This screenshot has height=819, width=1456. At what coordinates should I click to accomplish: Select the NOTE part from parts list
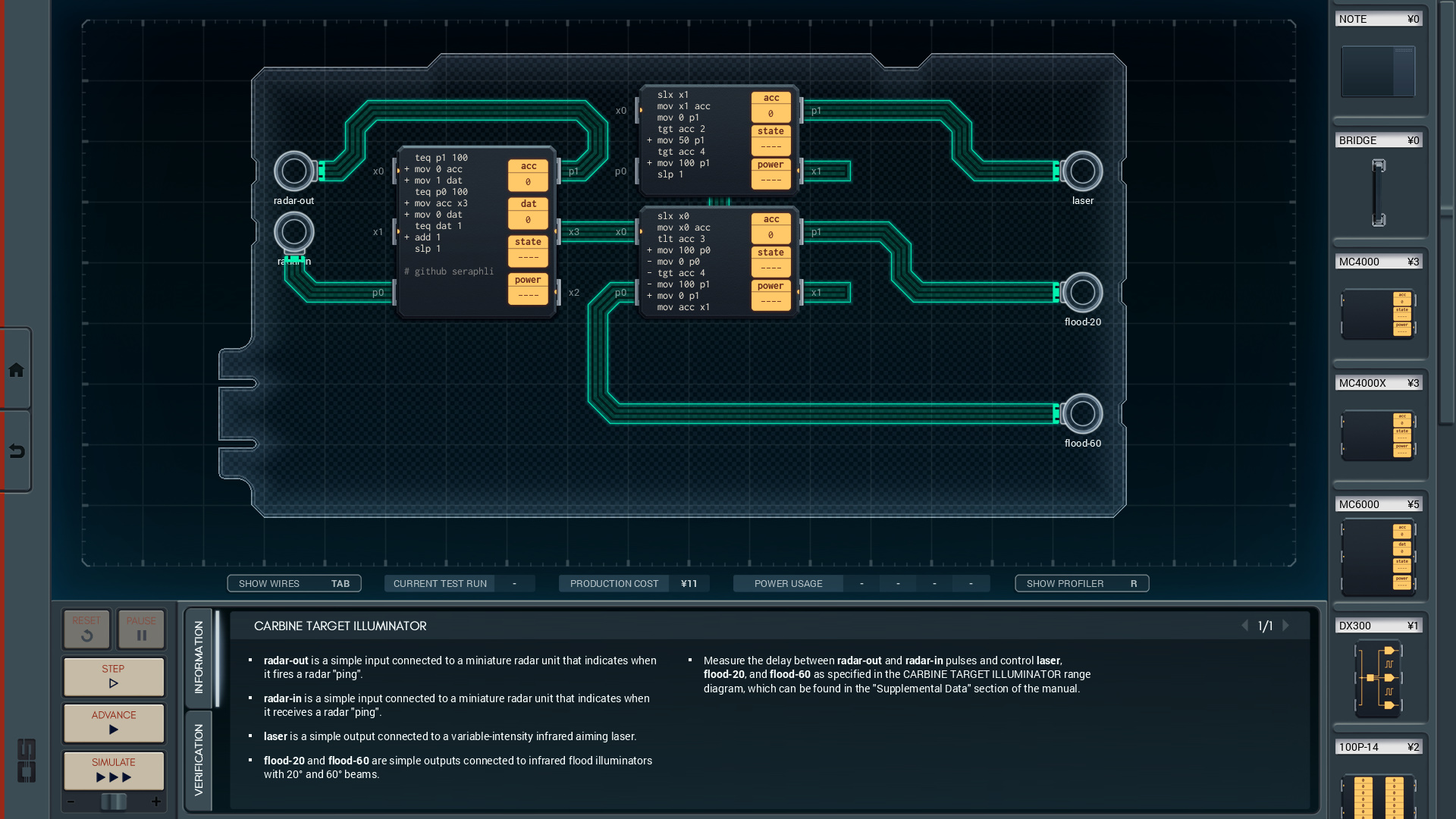(1378, 71)
